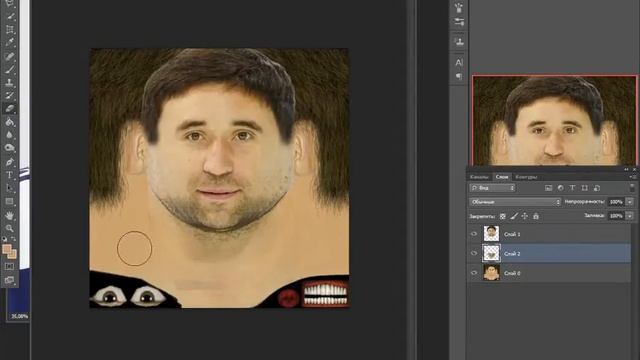Open the Paragraph panel icon
The image size is (640, 360).
pyautogui.click(x=459, y=76)
